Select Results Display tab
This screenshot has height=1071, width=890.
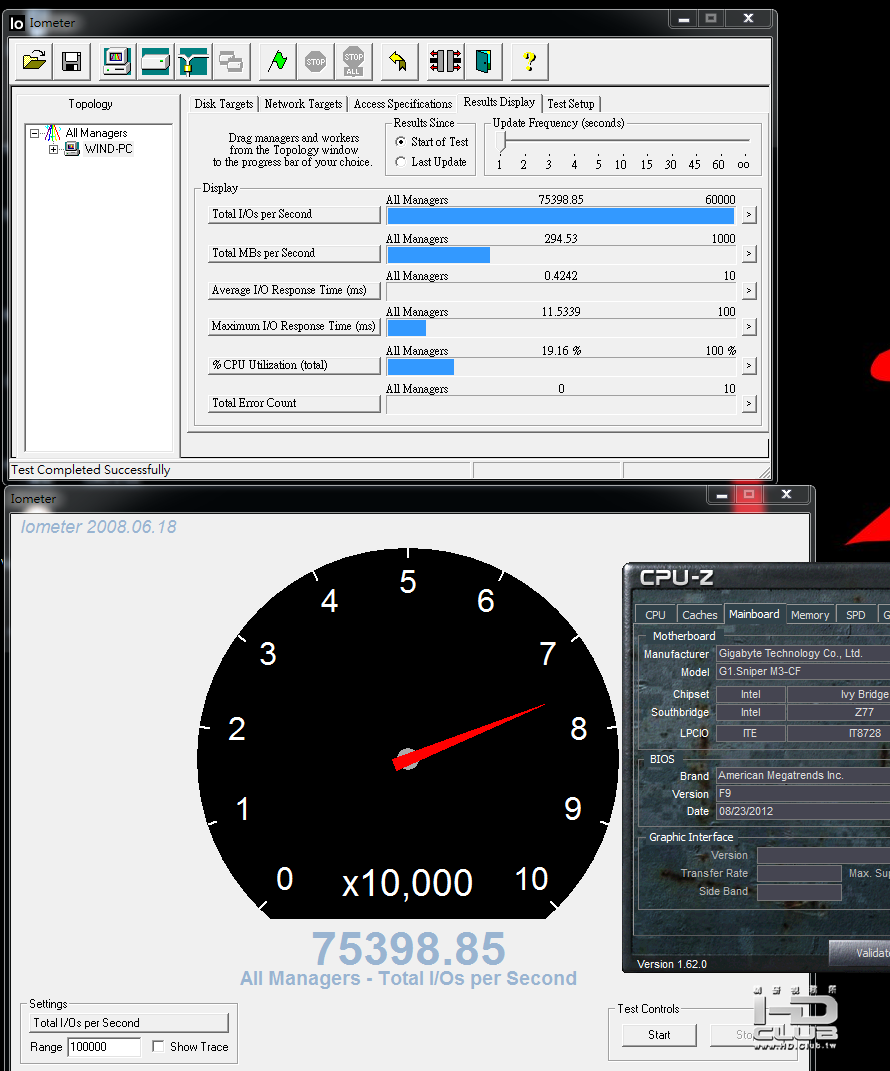499,102
